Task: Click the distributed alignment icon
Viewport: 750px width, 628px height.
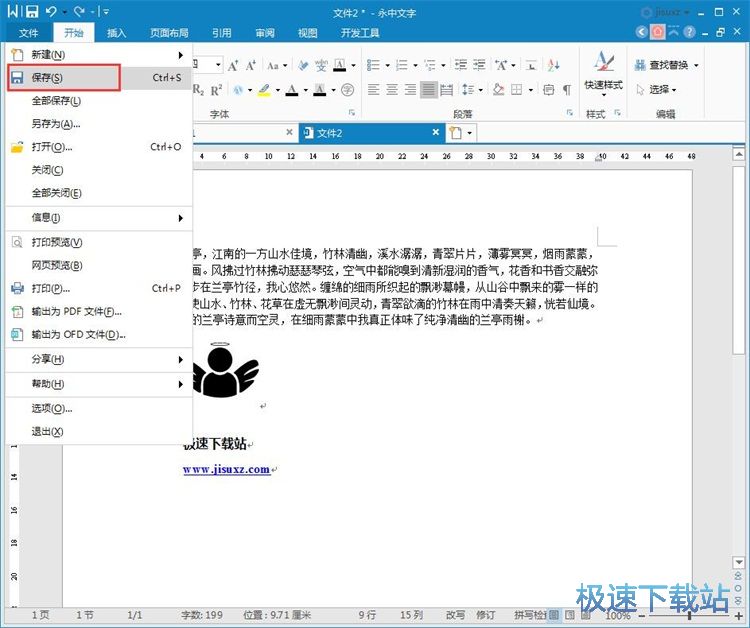Action: point(446,89)
